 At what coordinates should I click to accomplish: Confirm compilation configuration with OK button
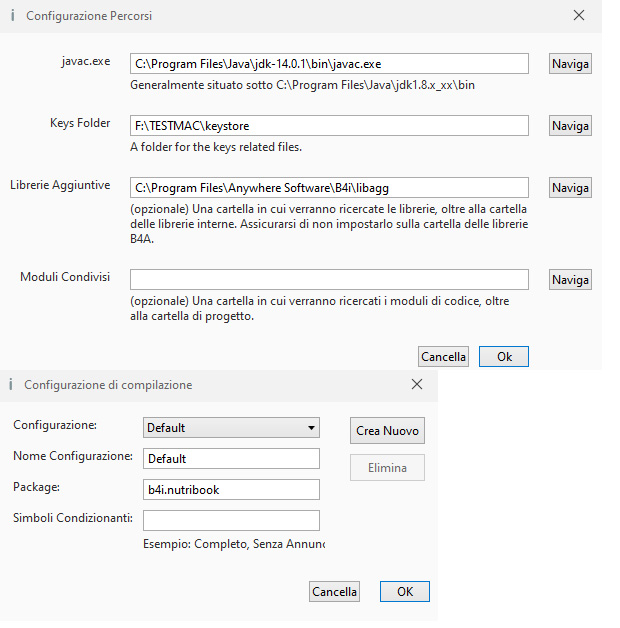404,591
